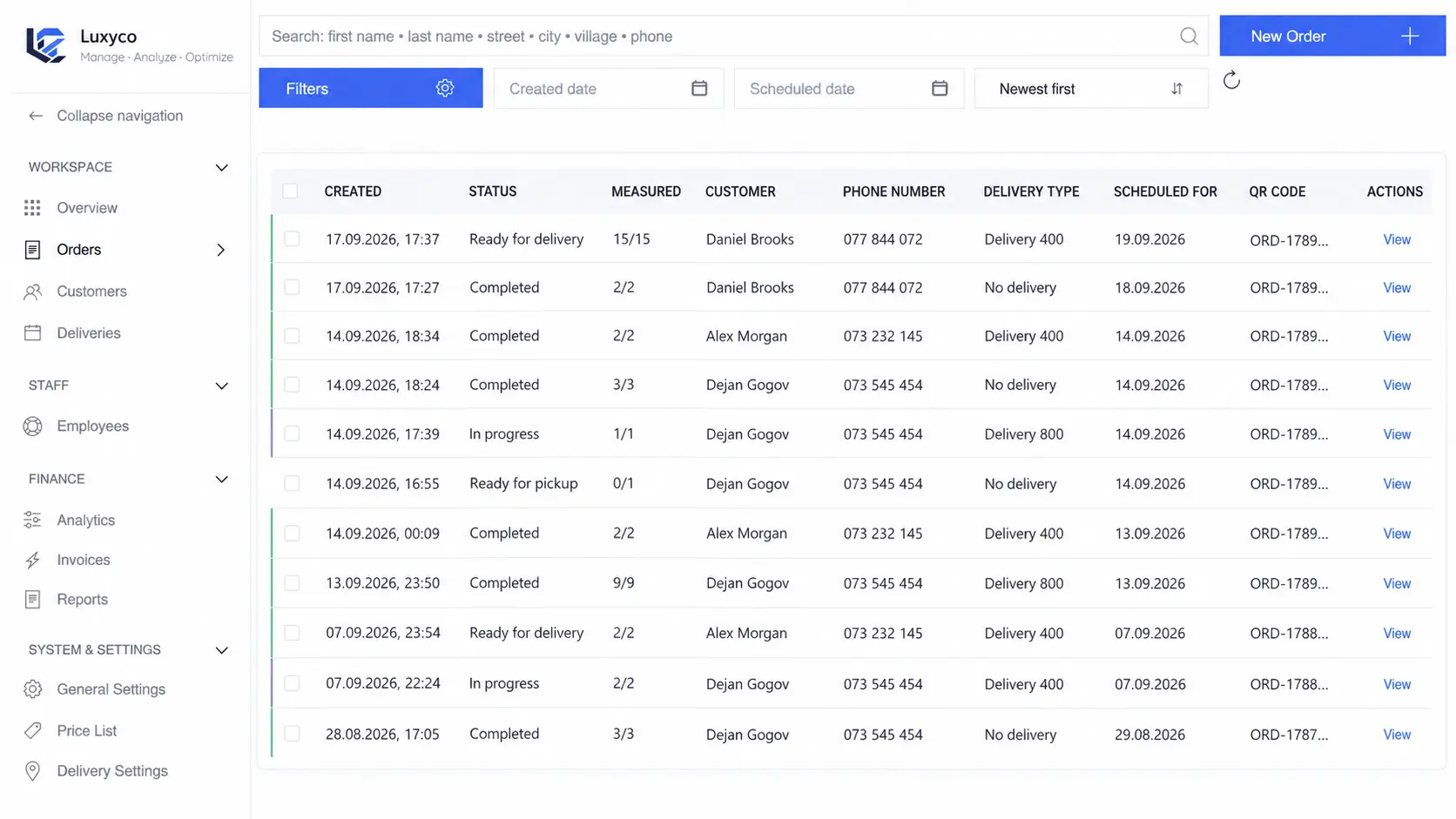Collapse the STAFF section chevron
The image size is (1456, 819).
coord(222,386)
